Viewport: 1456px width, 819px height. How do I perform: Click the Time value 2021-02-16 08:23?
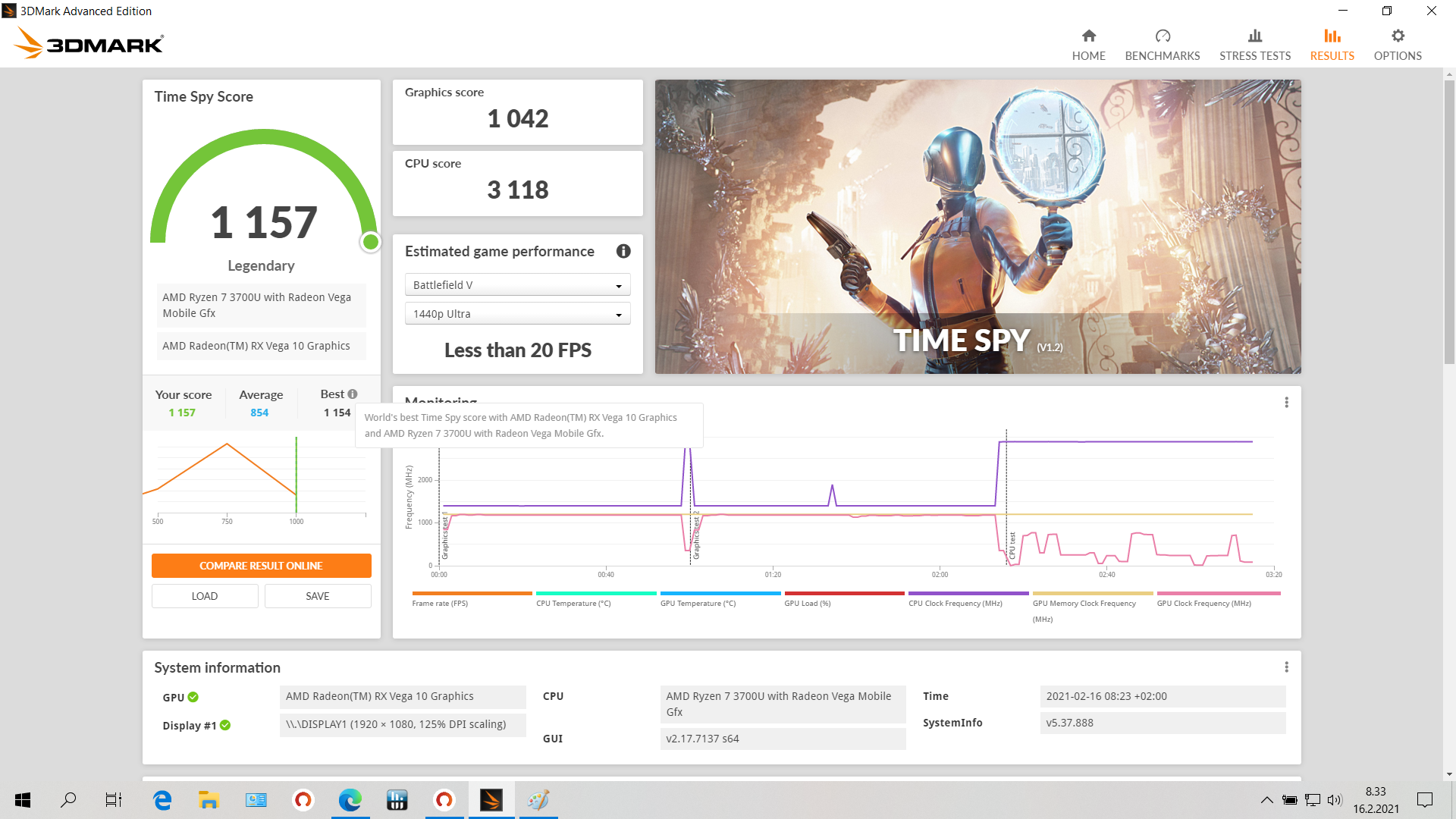(1163, 696)
